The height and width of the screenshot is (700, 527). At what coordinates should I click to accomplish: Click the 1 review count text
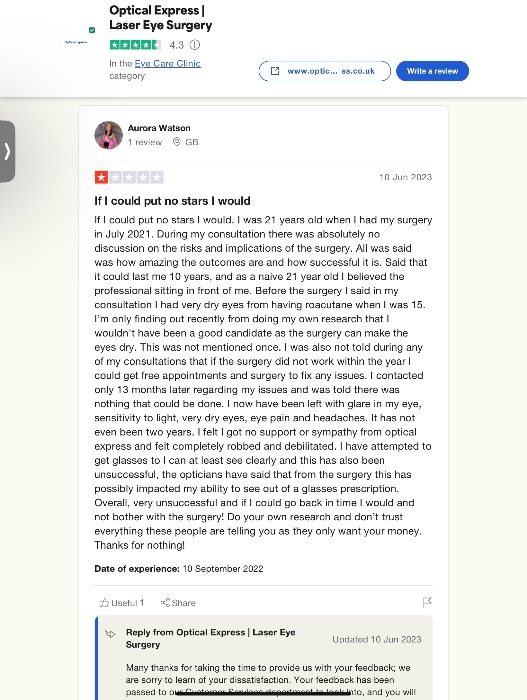(x=145, y=142)
